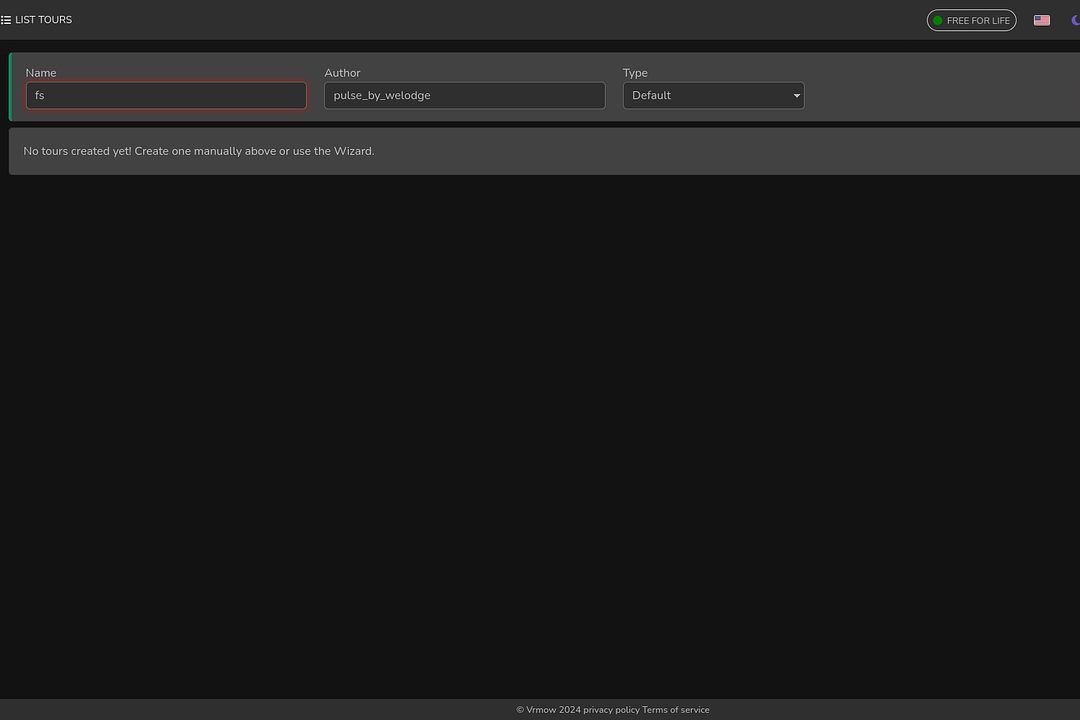Click the Author field with pulse_by_welodge

(464, 96)
